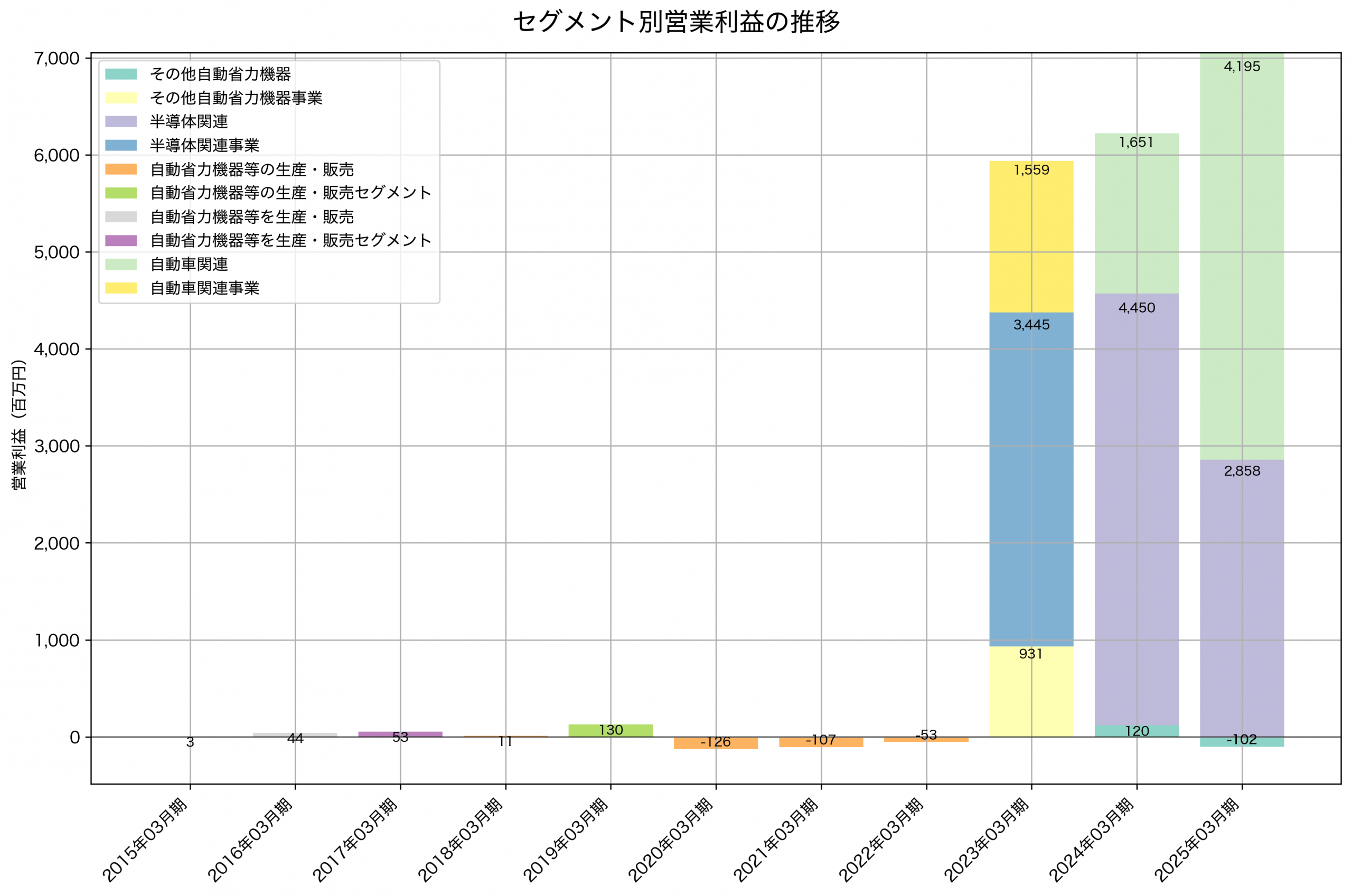Click legend swatch for 自動省力機器等を生産・販売セグメント

[x=121, y=241]
